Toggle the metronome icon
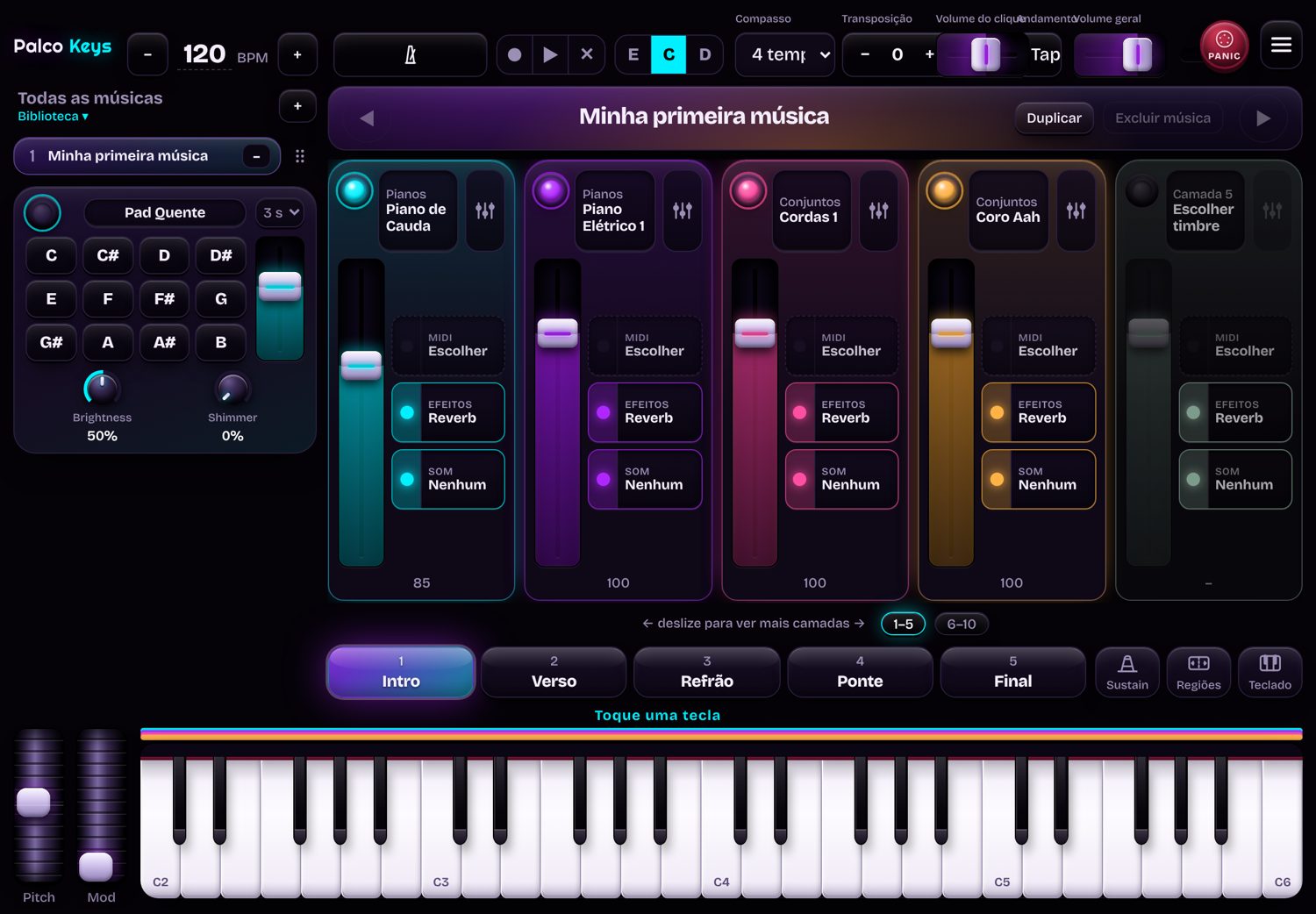This screenshot has height=914, width=1316. [x=410, y=55]
